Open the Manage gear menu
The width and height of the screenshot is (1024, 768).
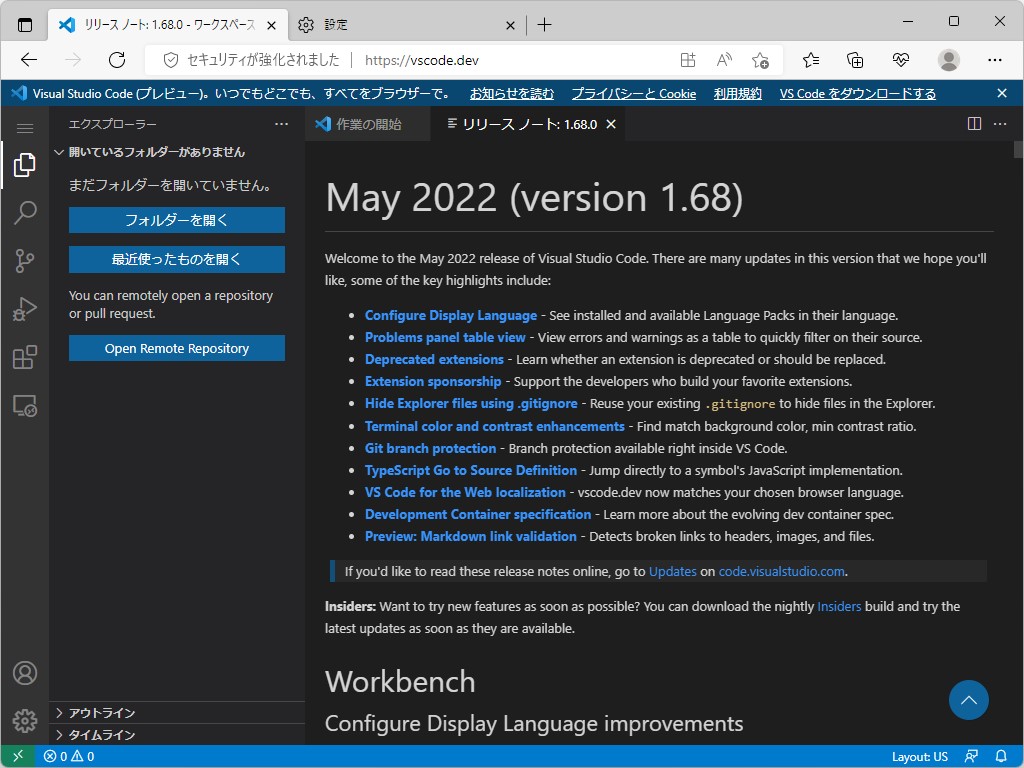pos(25,720)
